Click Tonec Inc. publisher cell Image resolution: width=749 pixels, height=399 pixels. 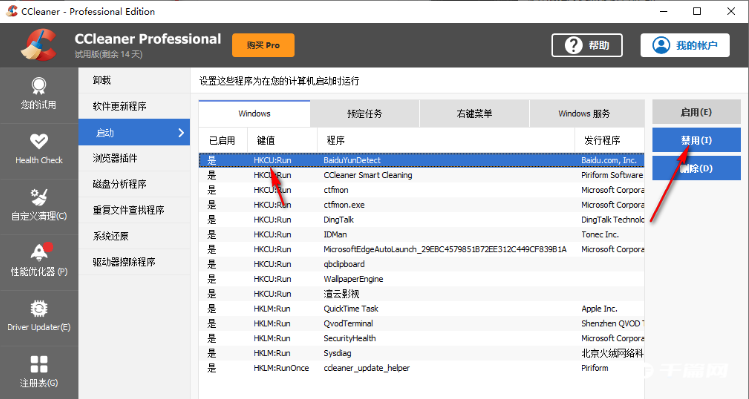pyautogui.click(x=600, y=234)
